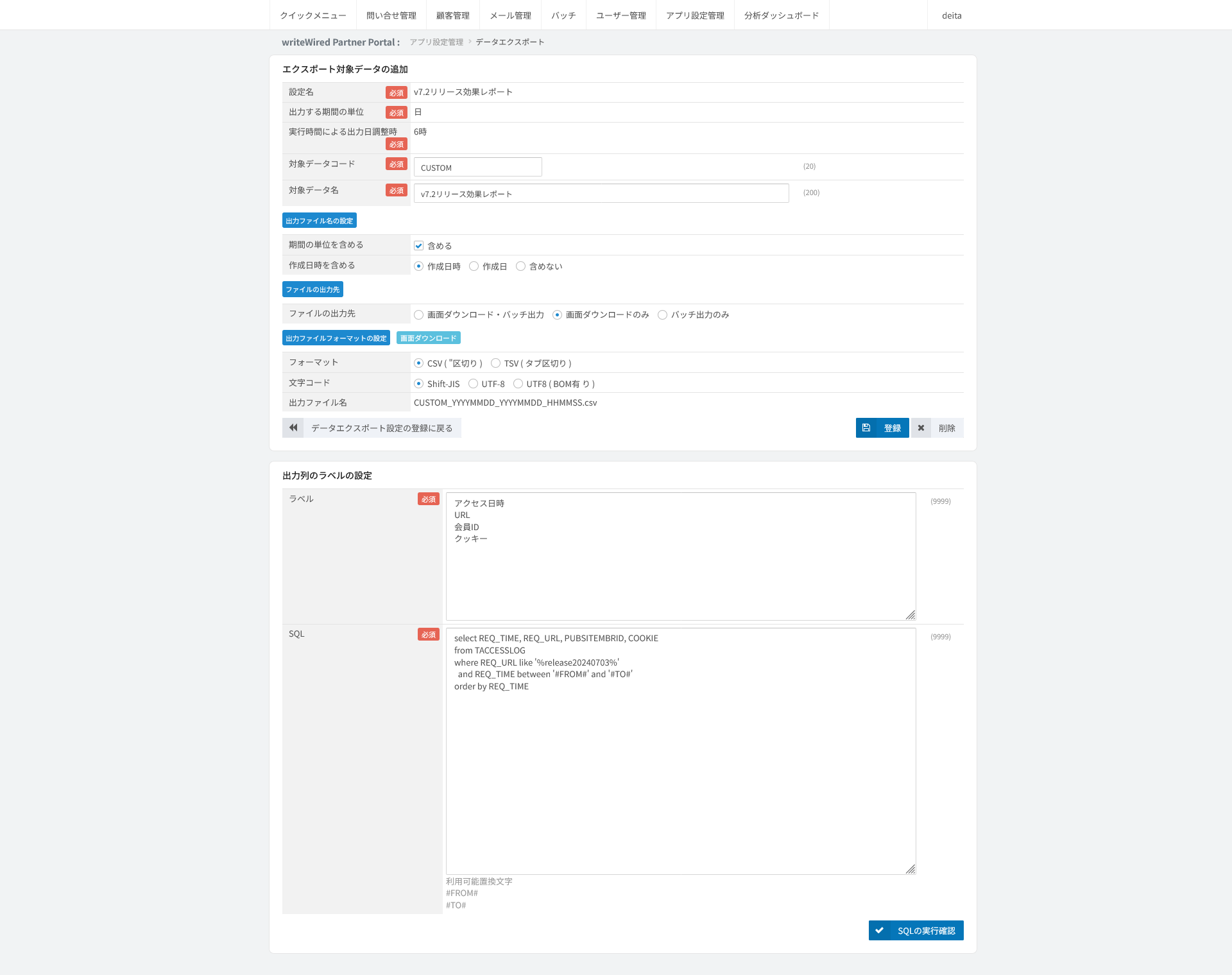This screenshot has width=1232, height=975.
Task: Open 分析ダッシュボード menu
Action: 782,15
